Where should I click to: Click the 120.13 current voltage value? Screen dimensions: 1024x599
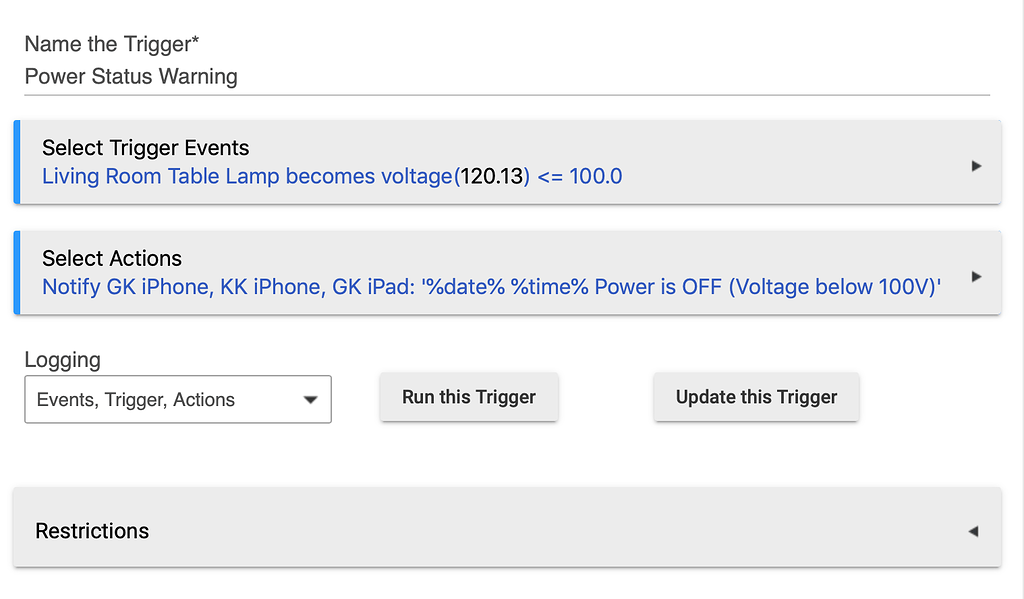(492, 177)
